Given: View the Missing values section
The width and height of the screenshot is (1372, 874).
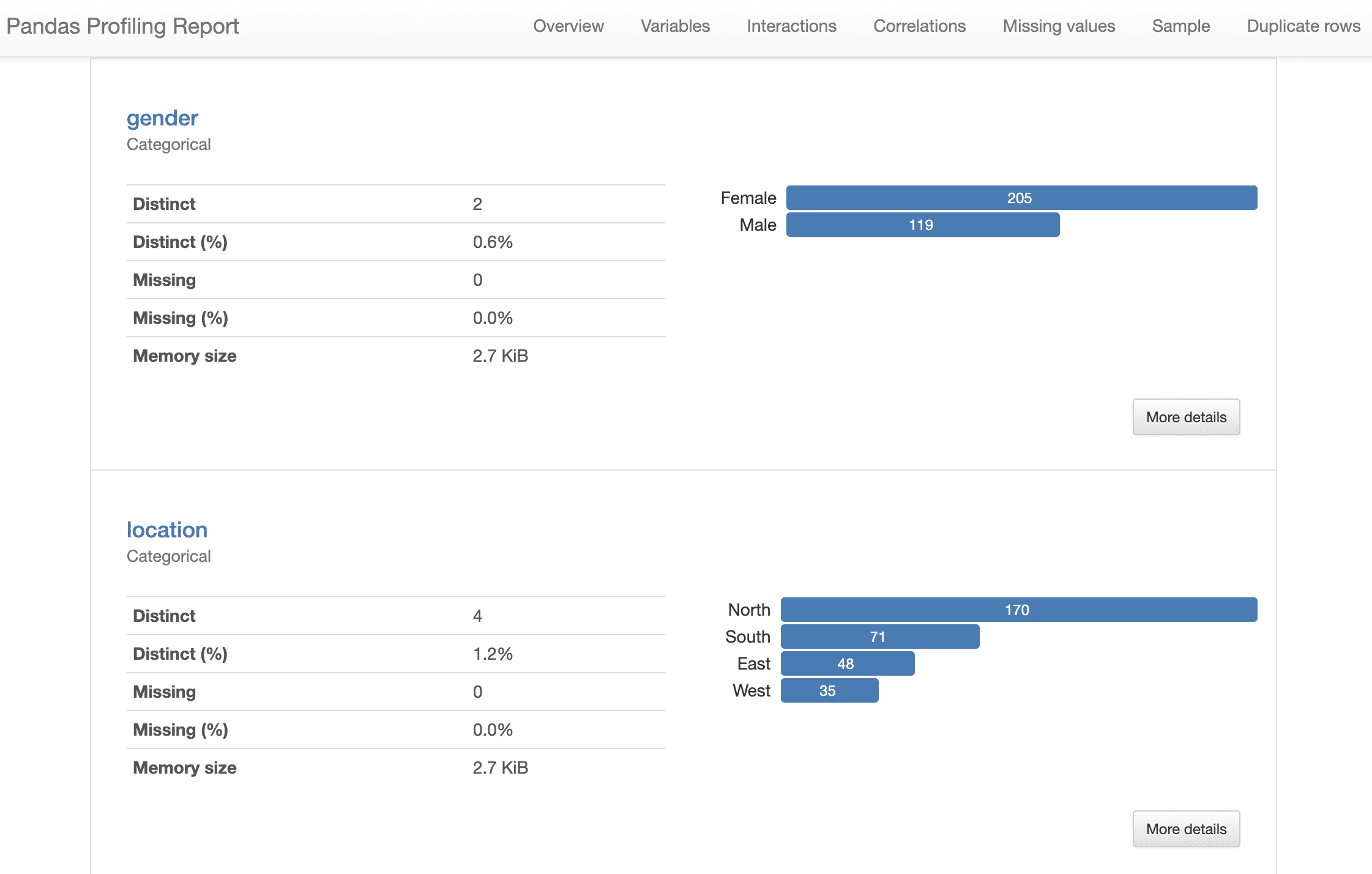Looking at the screenshot, I should 1059,26.
